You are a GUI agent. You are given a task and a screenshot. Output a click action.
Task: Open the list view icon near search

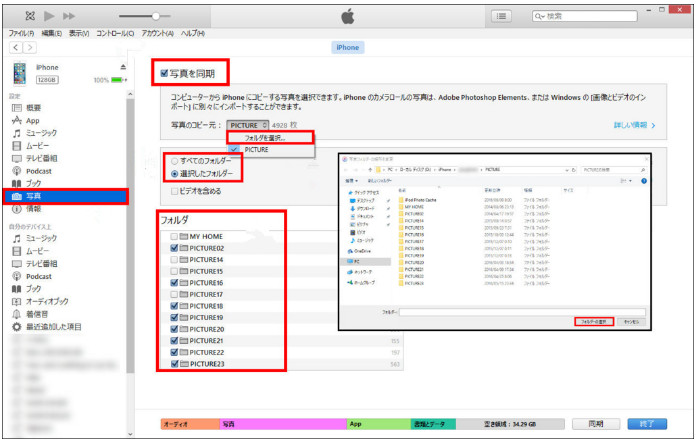click(501, 16)
